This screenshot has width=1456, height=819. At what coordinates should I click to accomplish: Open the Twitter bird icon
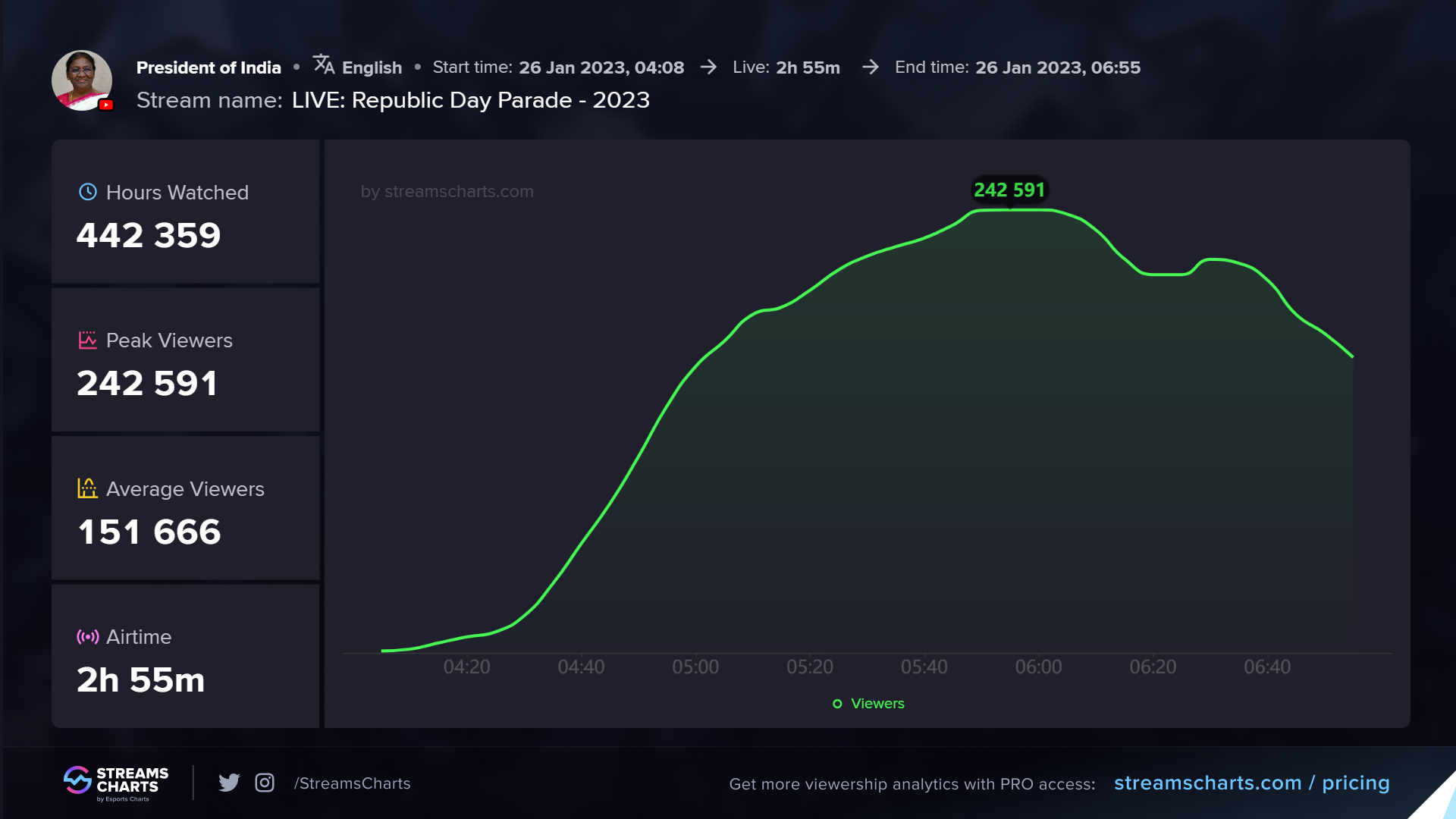228,783
